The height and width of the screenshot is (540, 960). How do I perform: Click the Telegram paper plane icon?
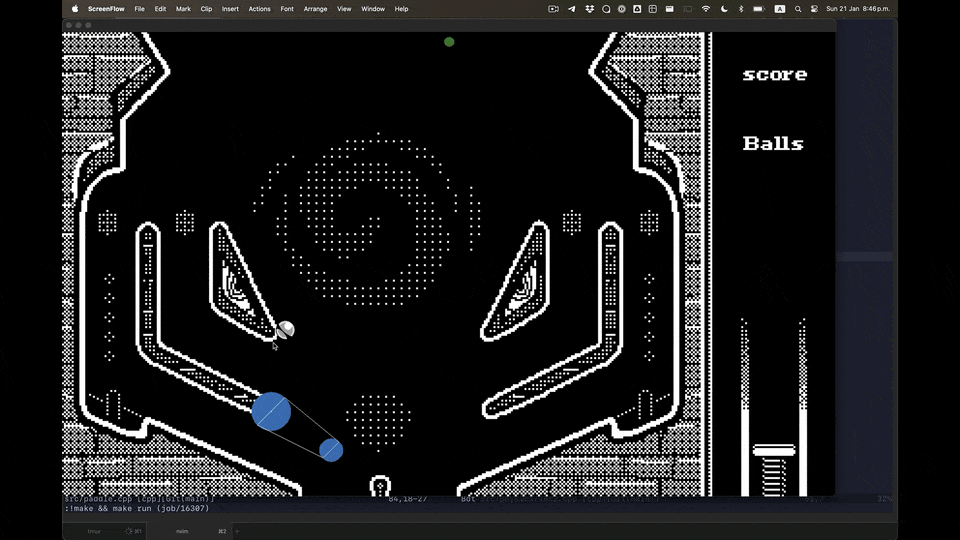572,9
